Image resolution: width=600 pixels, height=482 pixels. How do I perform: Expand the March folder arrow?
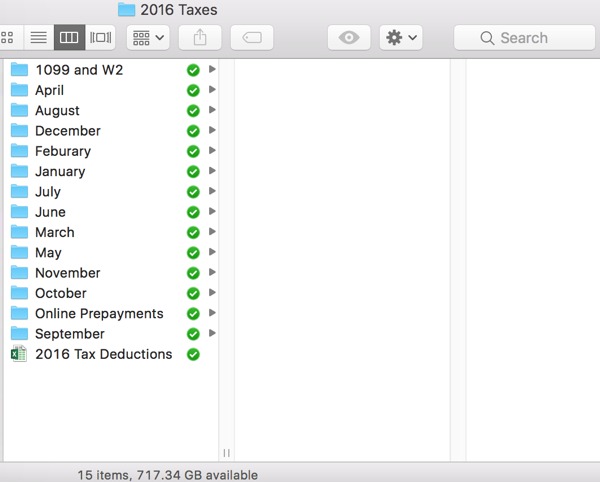coord(212,231)
